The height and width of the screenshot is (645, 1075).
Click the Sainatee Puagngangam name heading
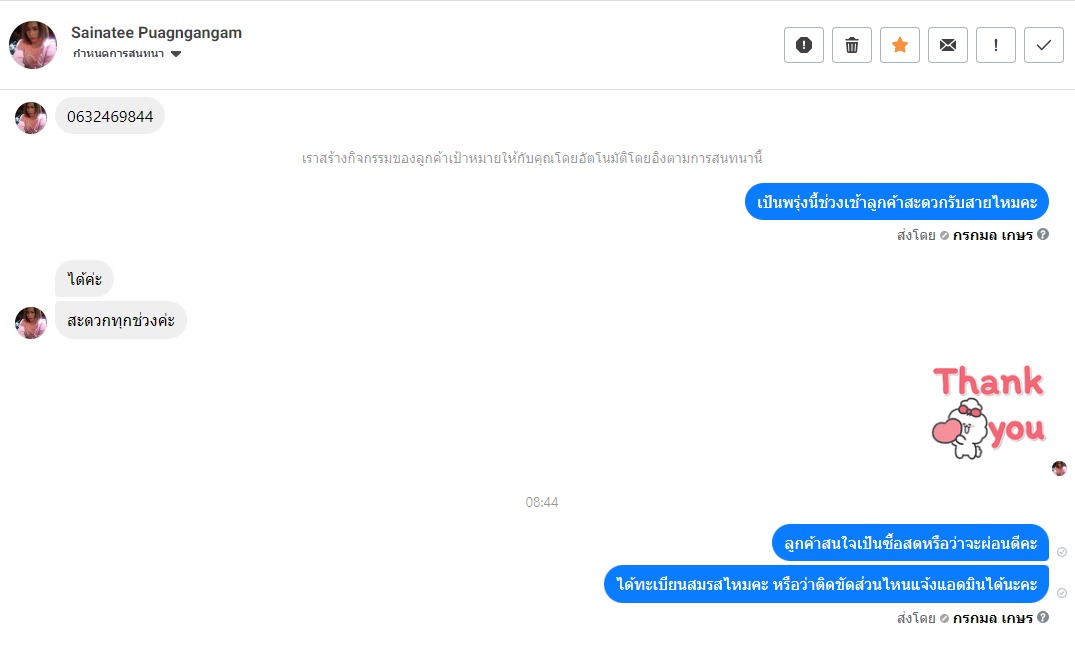tap(156, 33)
